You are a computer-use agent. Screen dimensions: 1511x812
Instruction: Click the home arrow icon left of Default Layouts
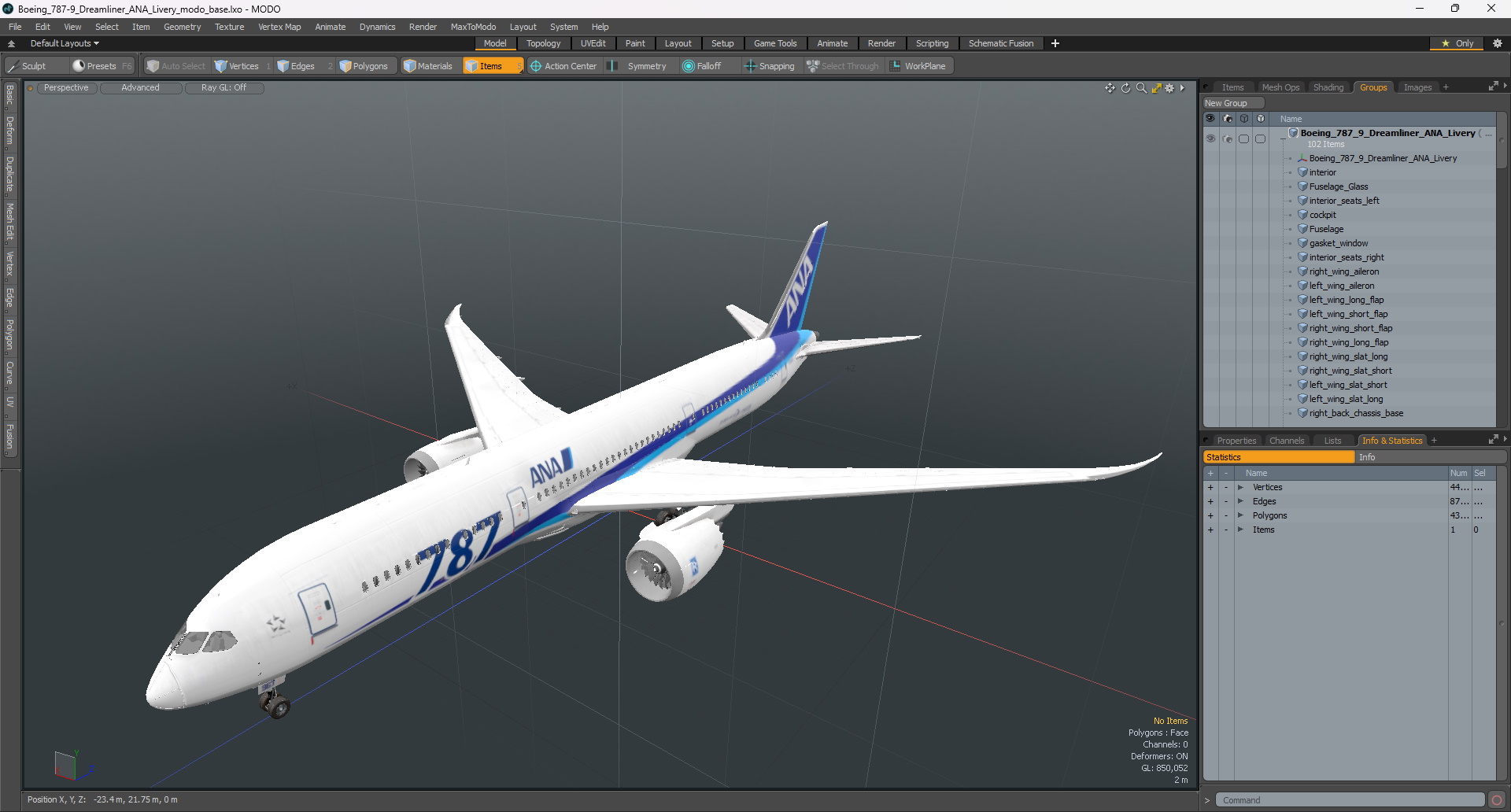11,43
